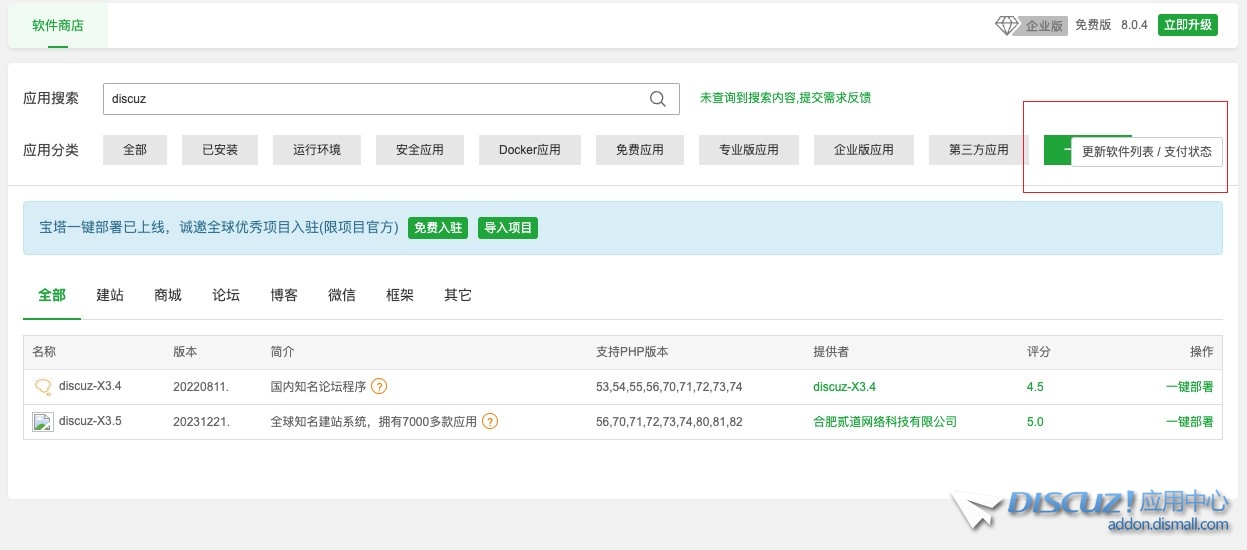Click version number 8.0.4
Image resolution: width=1247 pixels, height=550 pixels.
click(x=1134, y=25)
